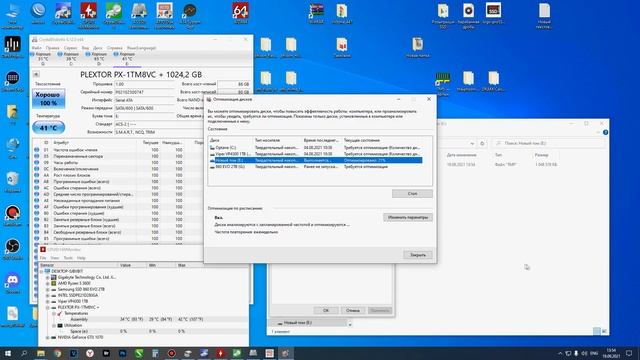Click the ENG language indicator
The image size is (640, 360).
click(x=594, y=353)
